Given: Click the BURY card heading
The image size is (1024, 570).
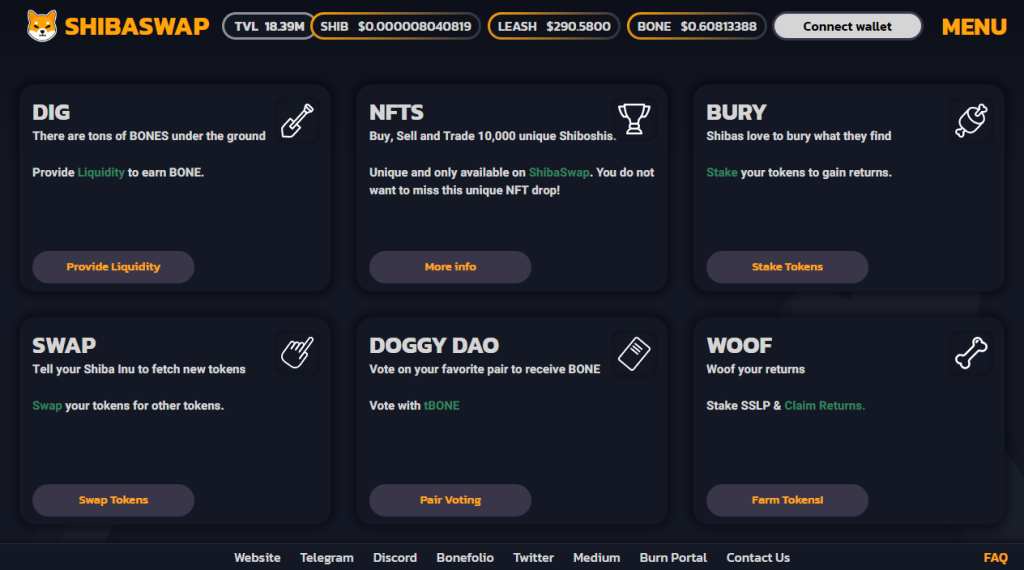Looking at the screenshot, I should point(736,112).
